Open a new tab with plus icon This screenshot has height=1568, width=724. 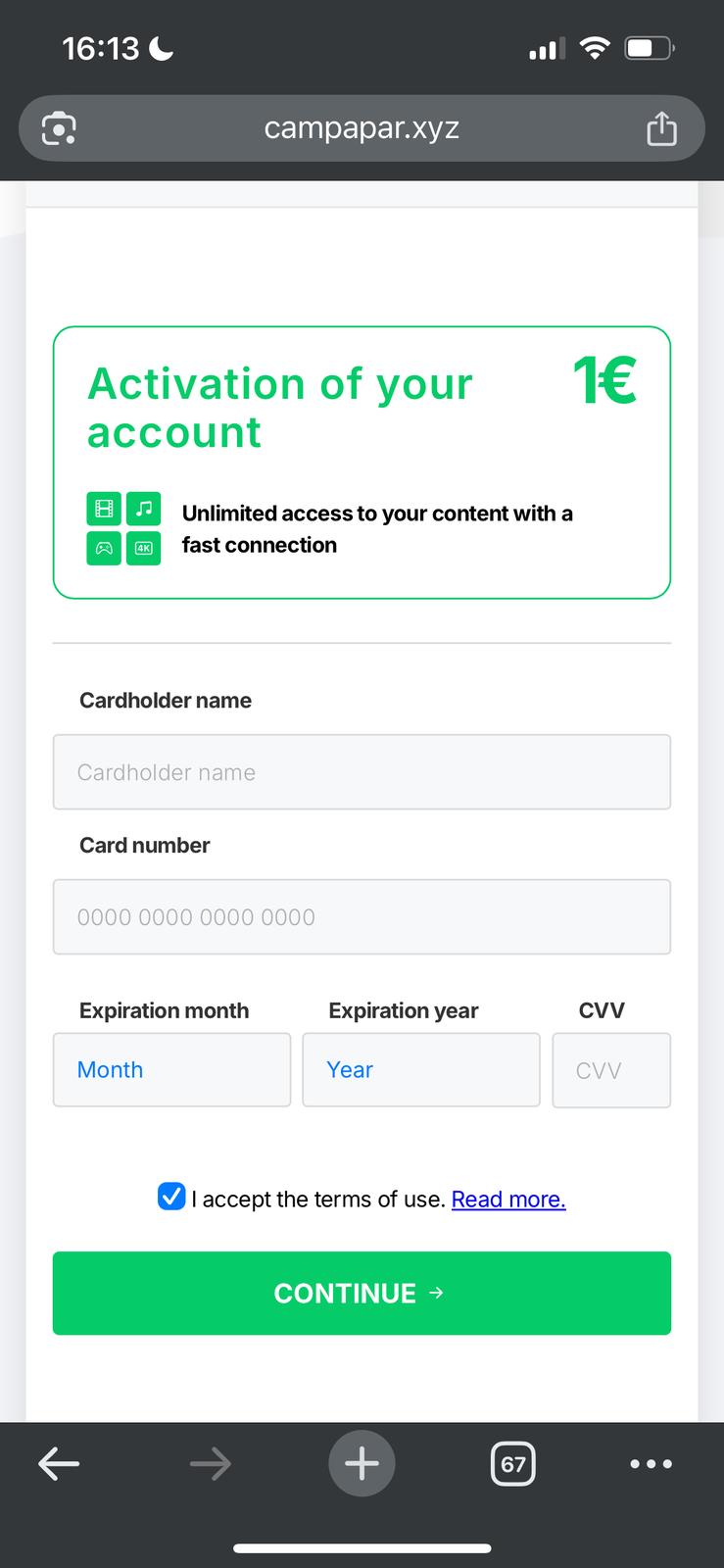coord(362,1464)
